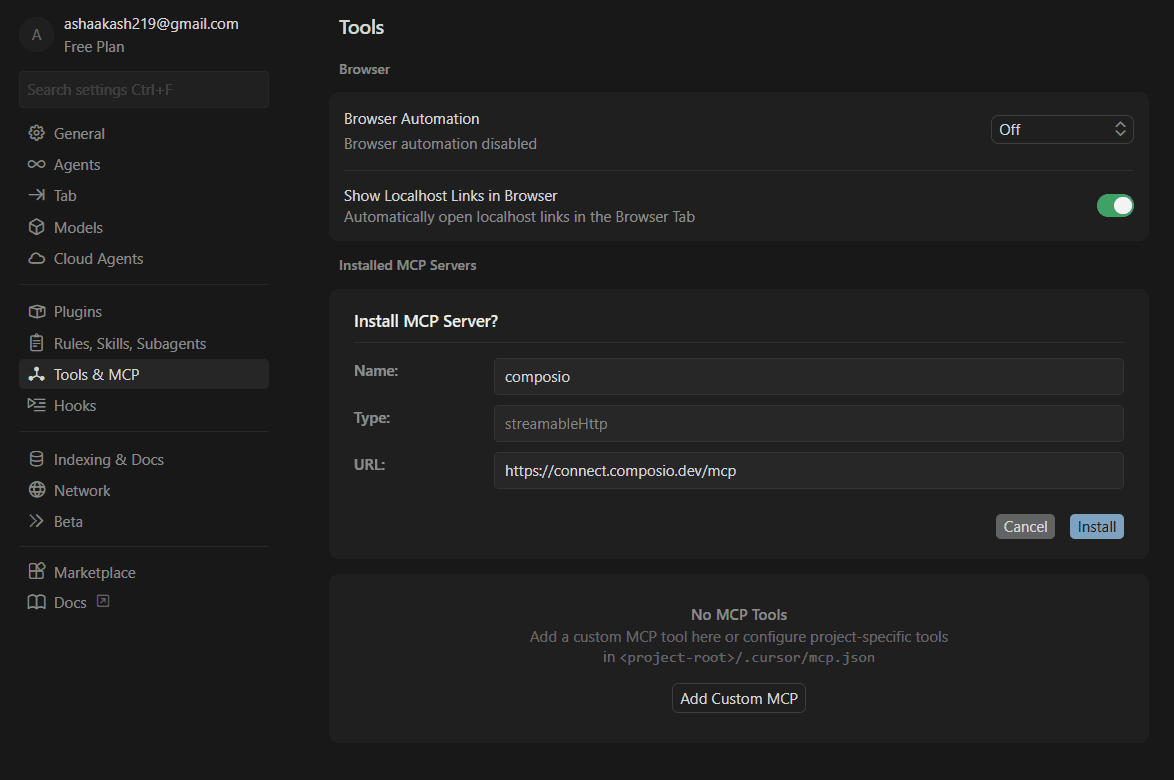The height and width of the screenshot is (780, 1174).
Task: Open General settings section
Action: pyautogui.click(x=144, y=133)
